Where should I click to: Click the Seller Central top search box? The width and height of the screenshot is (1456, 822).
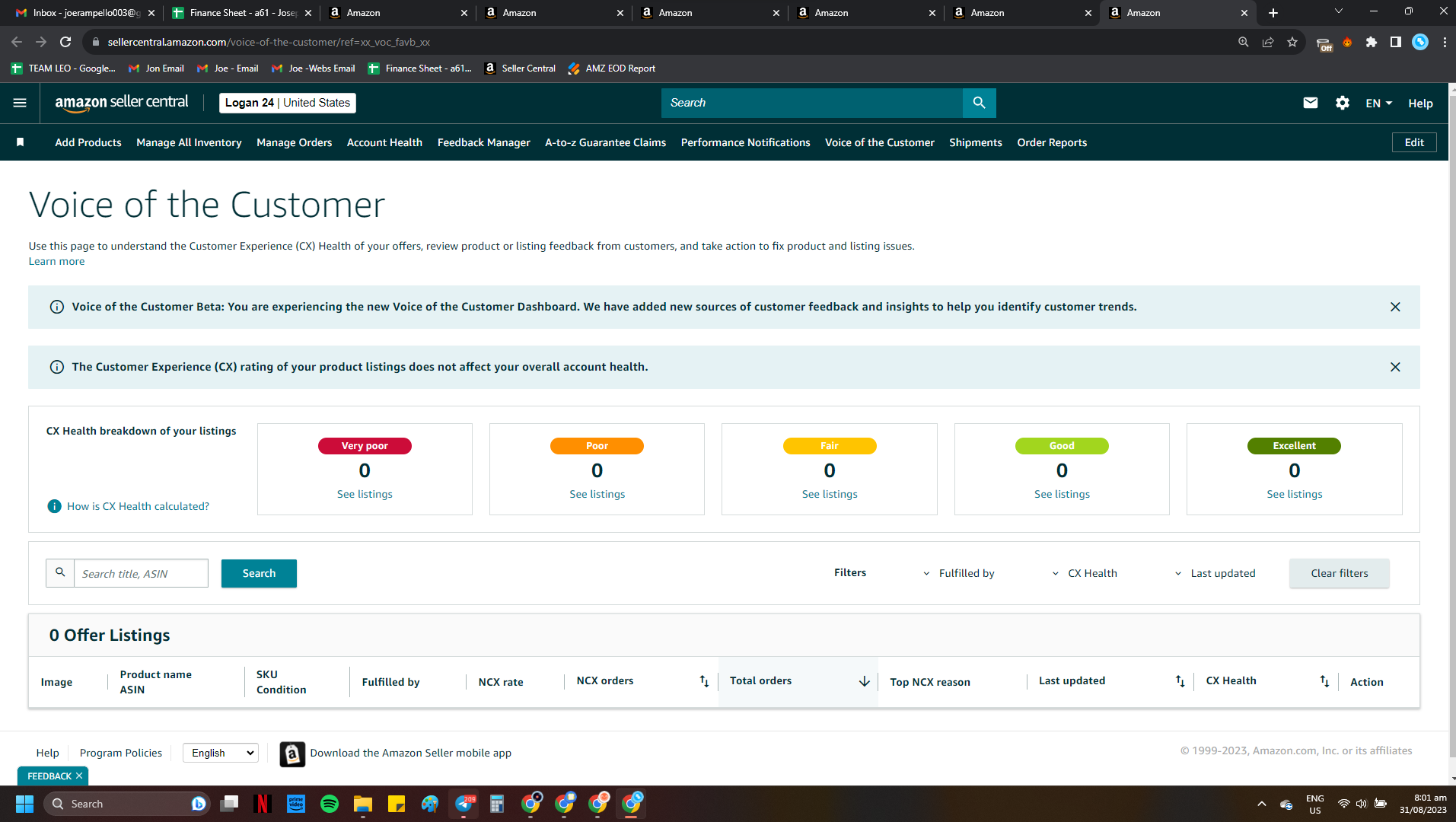812,103
